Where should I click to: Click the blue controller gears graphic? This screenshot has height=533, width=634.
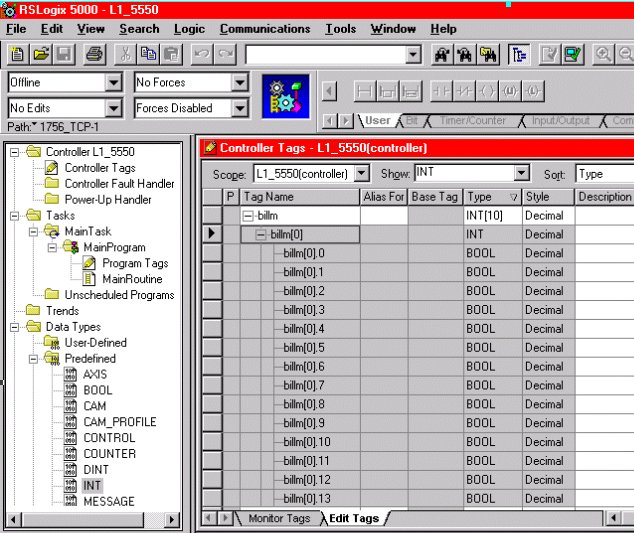[x=285, y=96]
